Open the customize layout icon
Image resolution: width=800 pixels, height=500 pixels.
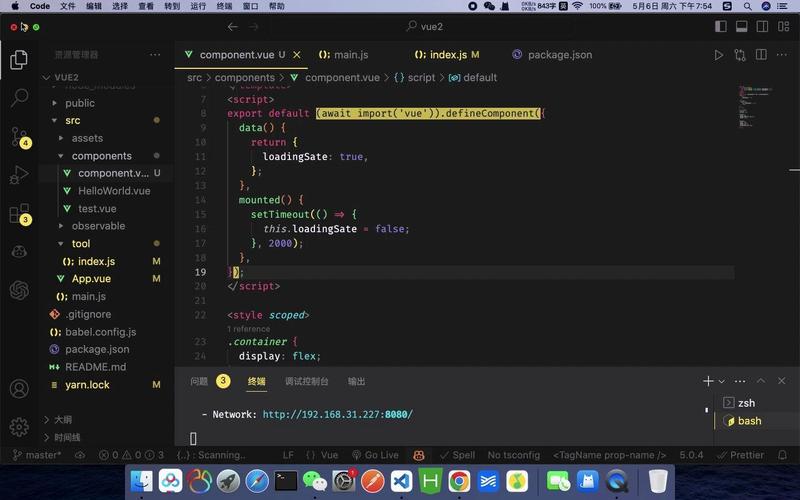[x=783, y=27]
